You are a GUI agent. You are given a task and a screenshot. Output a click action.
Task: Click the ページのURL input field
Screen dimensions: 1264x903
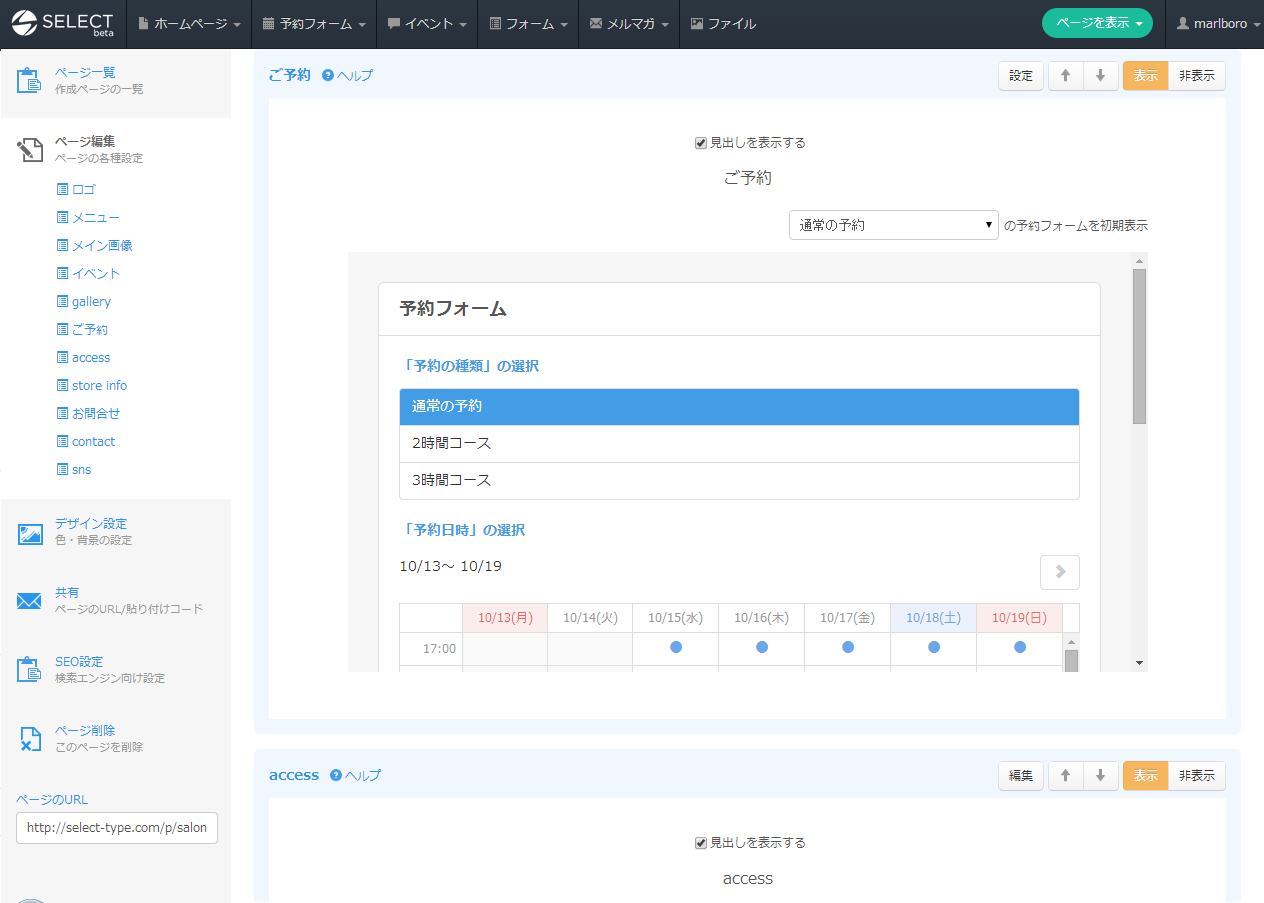(x=117, y=828)
